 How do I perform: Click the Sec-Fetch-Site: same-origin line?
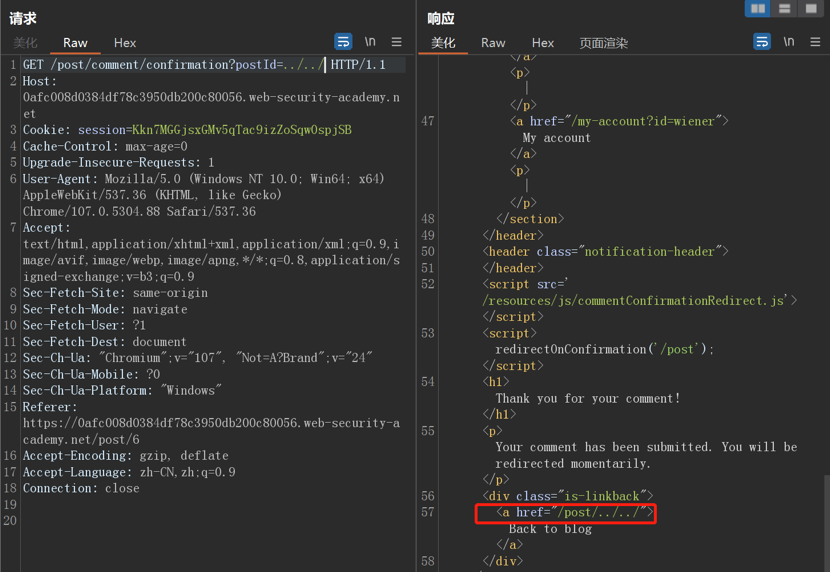[x=115, y=293]
